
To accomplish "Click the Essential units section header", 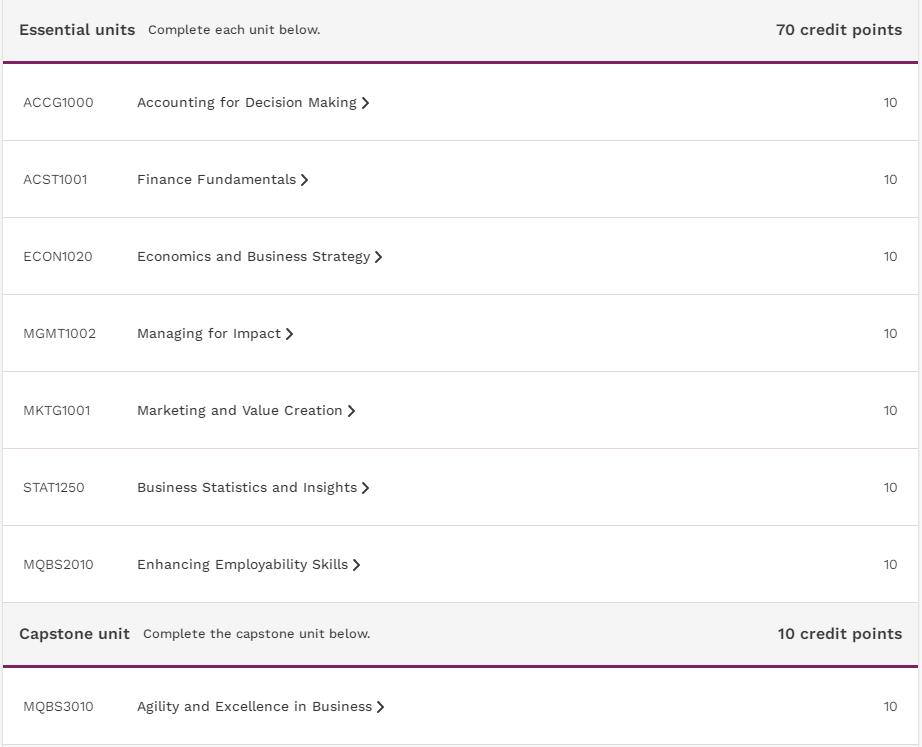I will coord(77,29).
